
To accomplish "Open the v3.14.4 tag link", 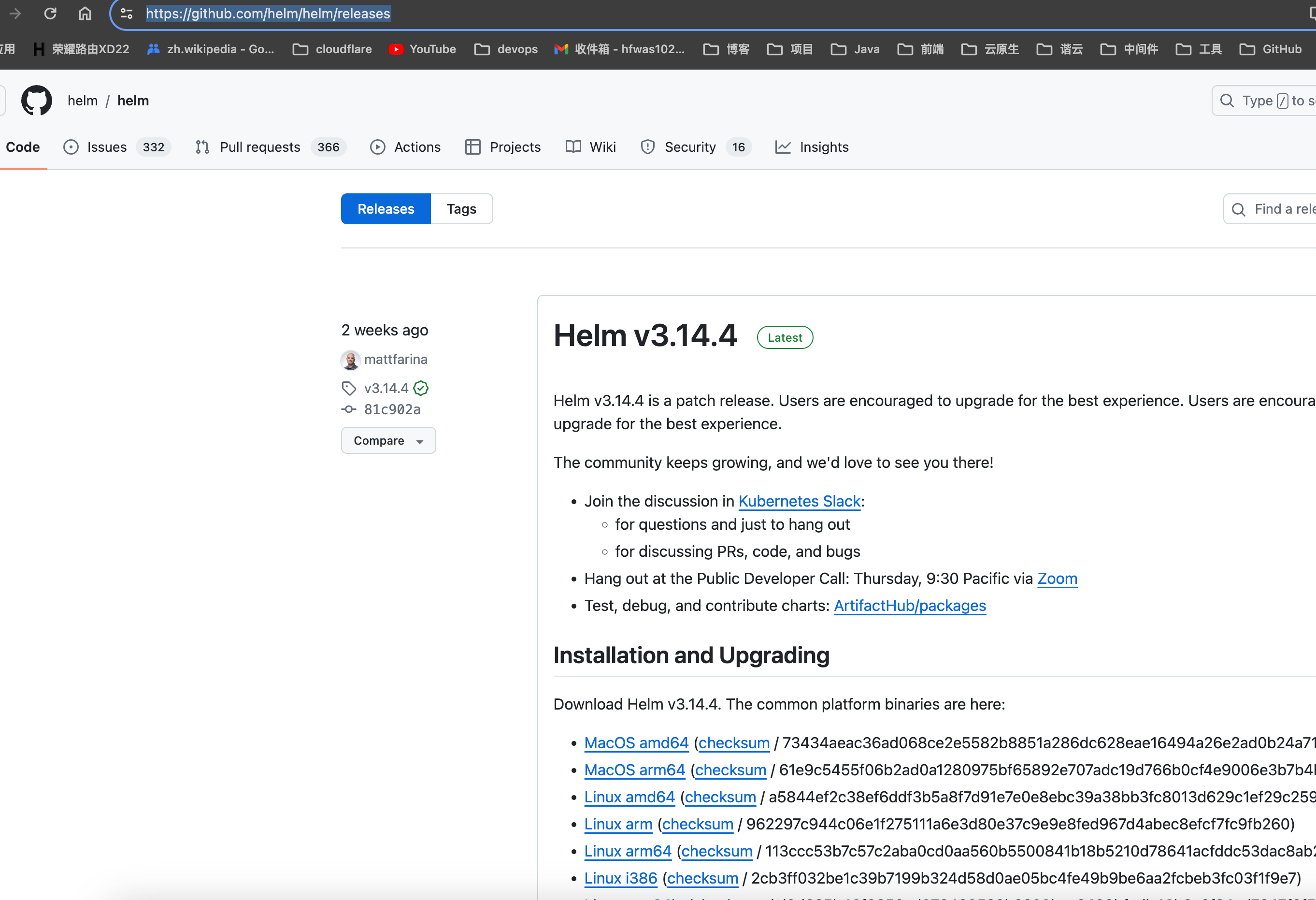I will click(x=386, y=388).
